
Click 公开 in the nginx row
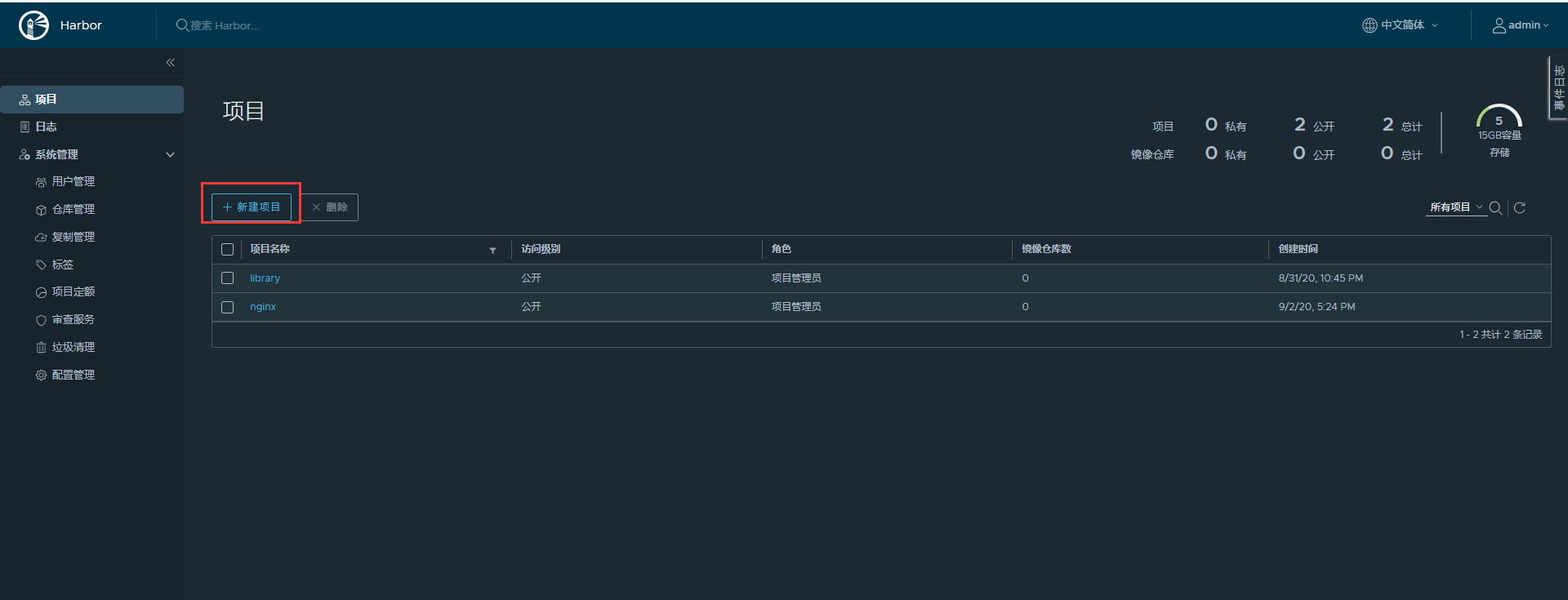coord(531,307)
